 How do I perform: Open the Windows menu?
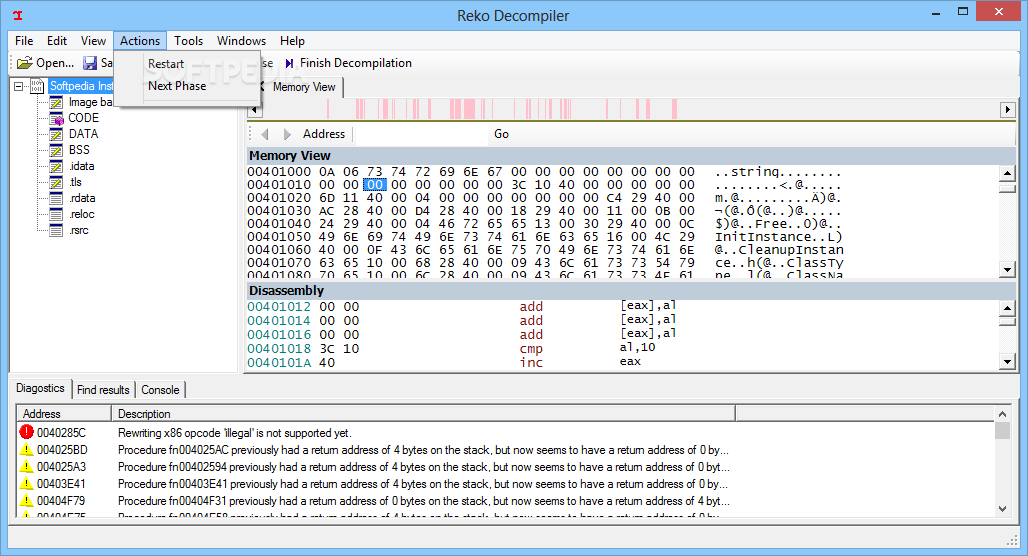(x=241, y=41)
